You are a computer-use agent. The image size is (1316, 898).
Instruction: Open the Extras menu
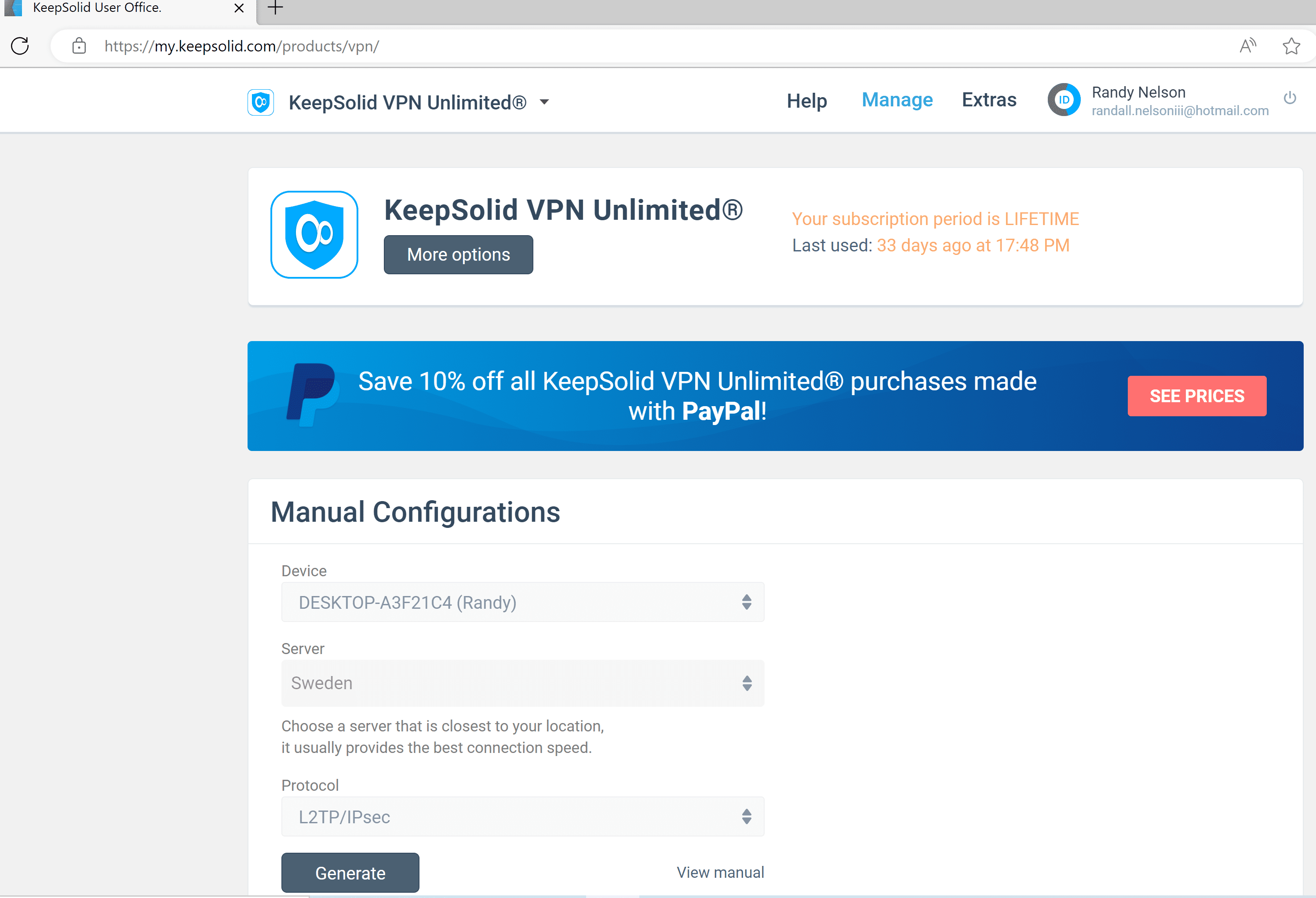[989, 100]
